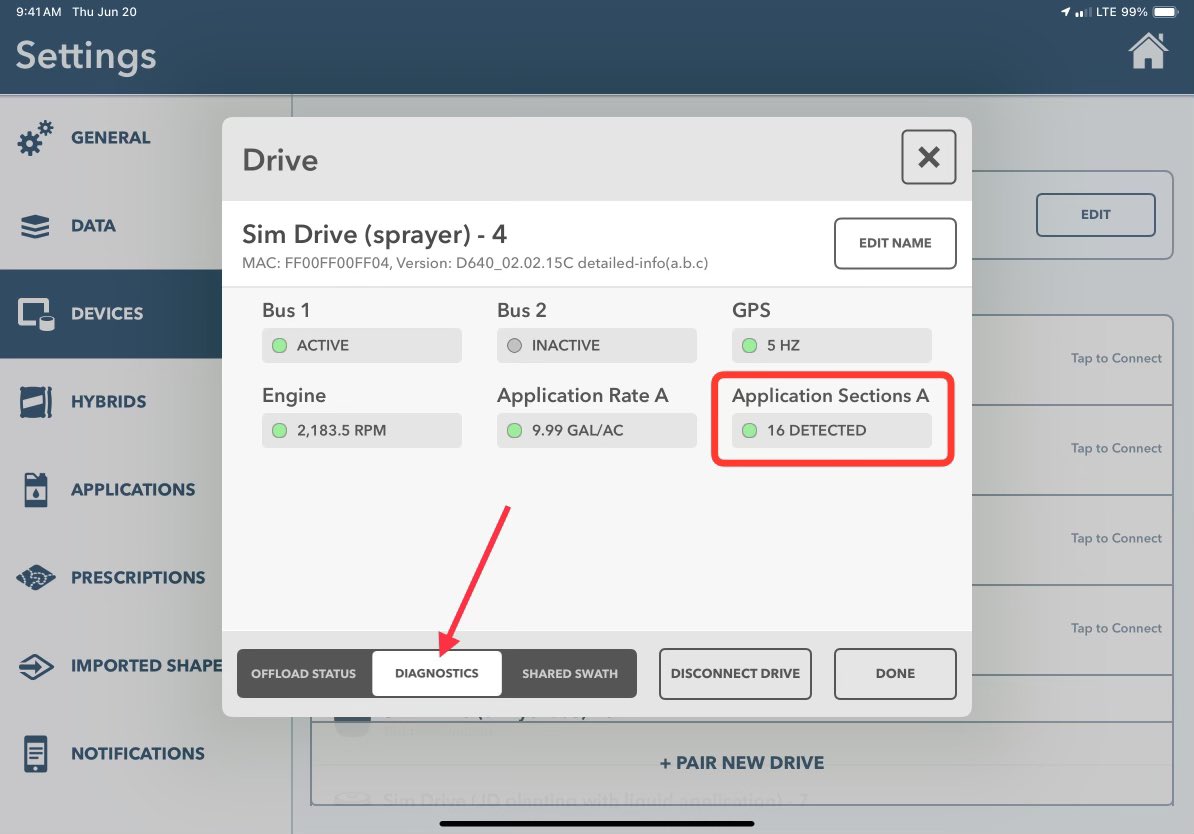The width and height of the screenshot is (1194, 834).
Task: Tap the Done button
Action: tap(895, 673)
